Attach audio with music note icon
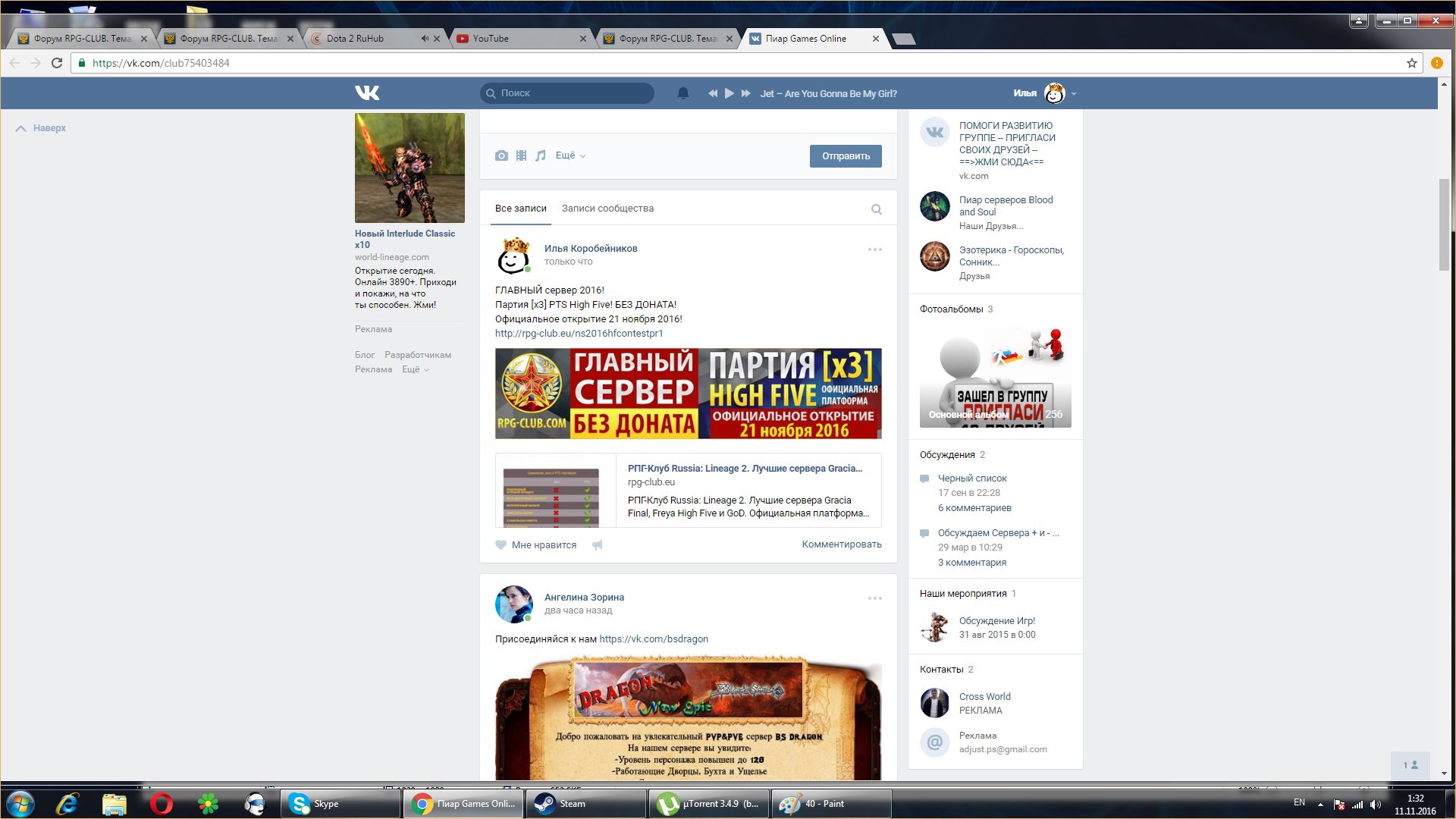 pyautogui.click(x=540, y=155)
